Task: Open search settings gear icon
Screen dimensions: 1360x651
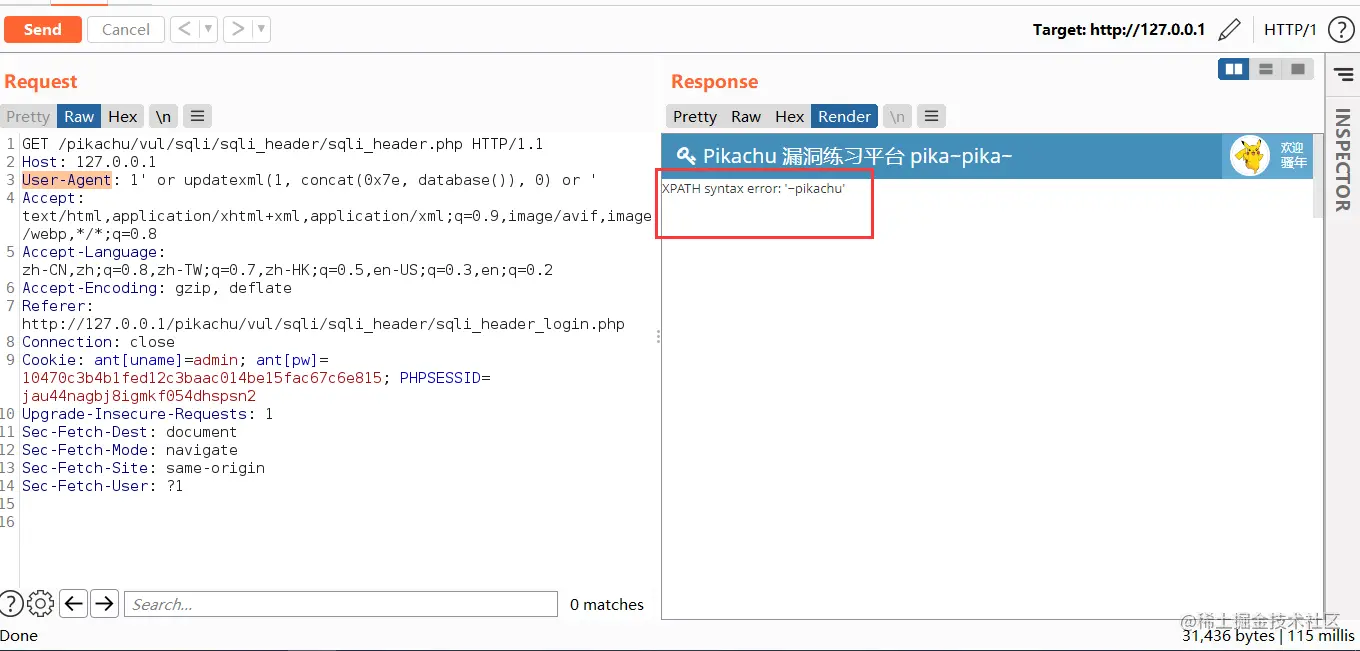Action: click(x=40, y=603)
